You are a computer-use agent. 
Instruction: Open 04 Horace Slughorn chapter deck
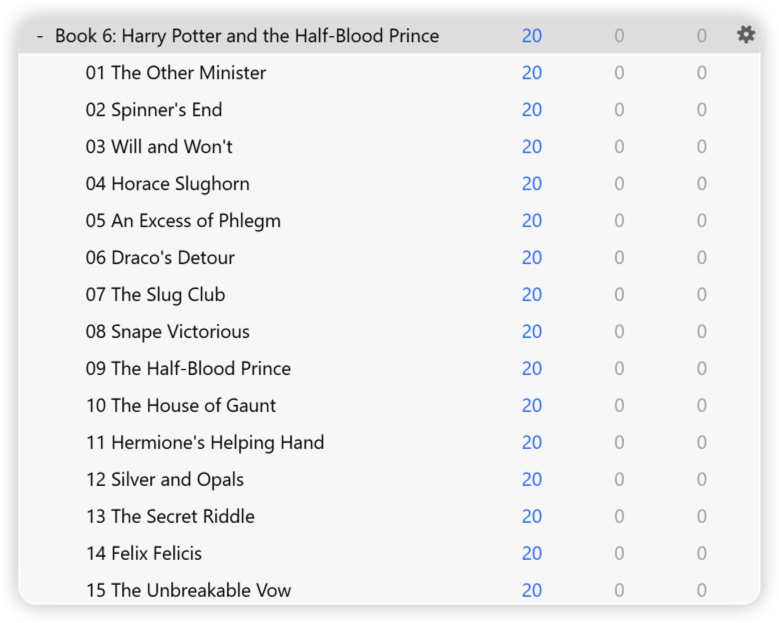pos(167,184)
